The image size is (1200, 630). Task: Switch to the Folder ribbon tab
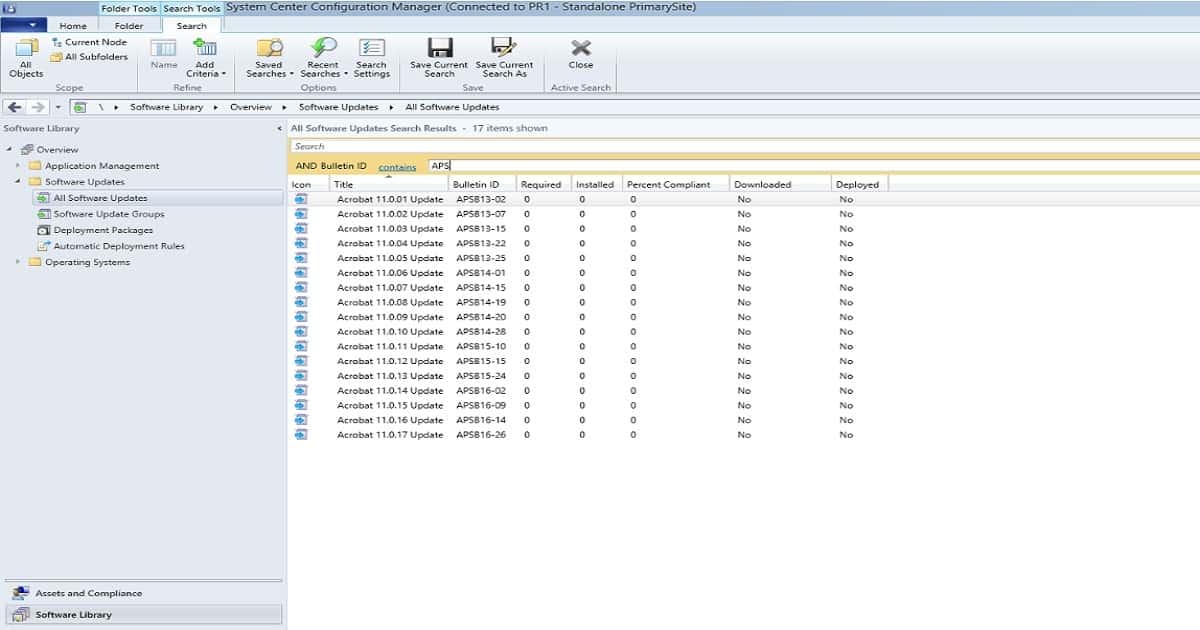129,26
